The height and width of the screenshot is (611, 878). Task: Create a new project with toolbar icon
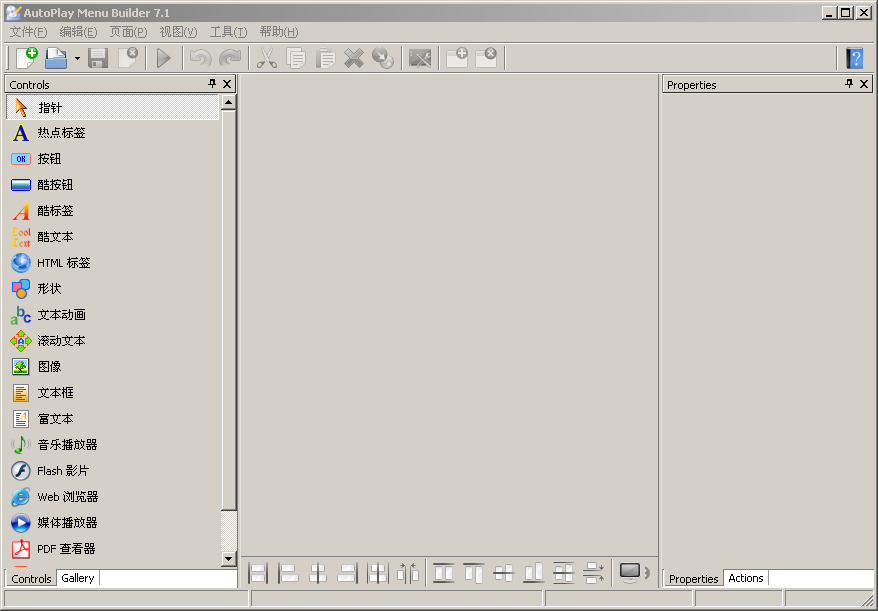pyautogui.click(x=26, y=58)
